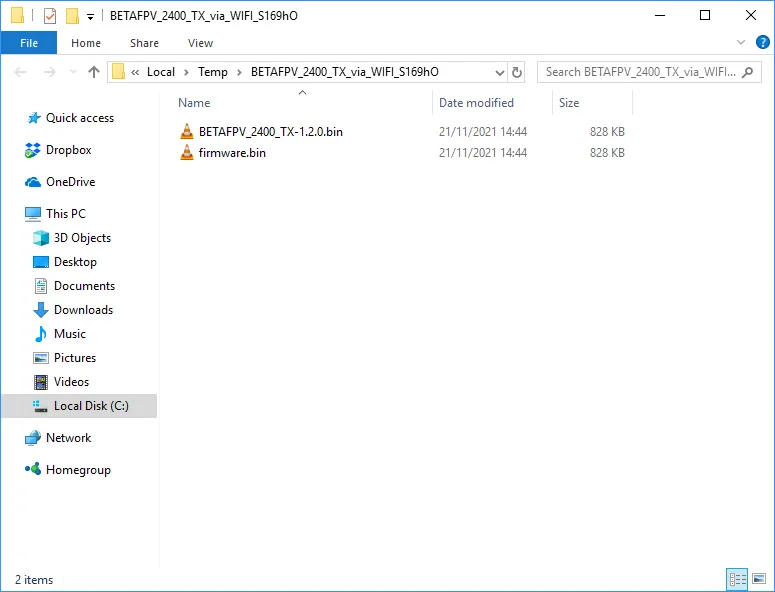Open the View ribbon tab

click(x=200, y=43)
